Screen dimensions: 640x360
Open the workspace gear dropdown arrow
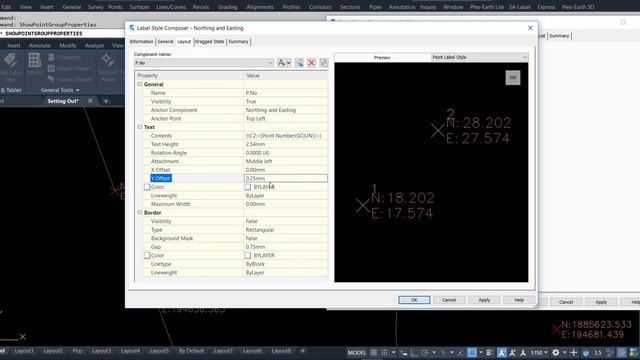564,353
